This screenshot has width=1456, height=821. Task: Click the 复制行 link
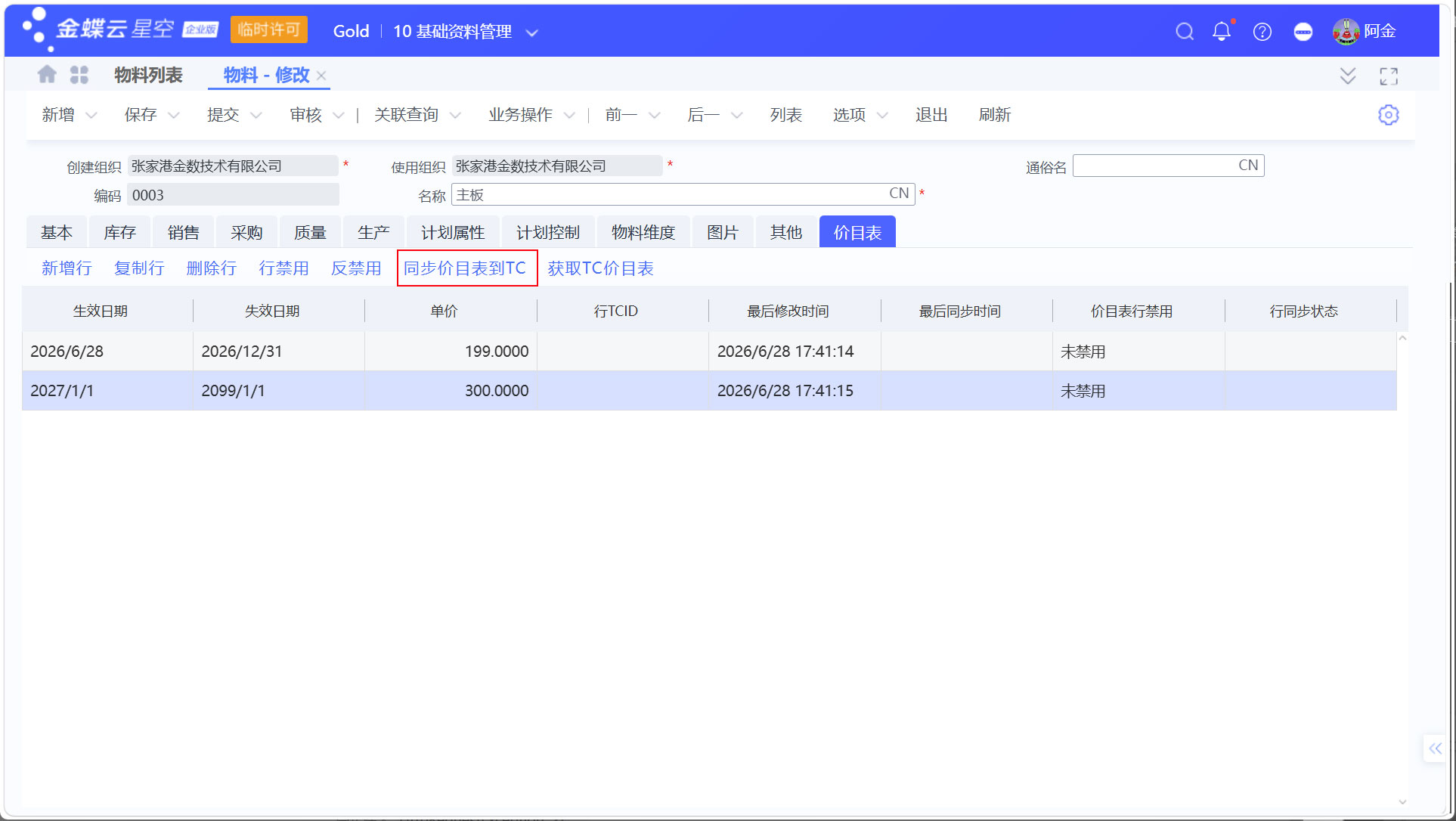point(139,268)
